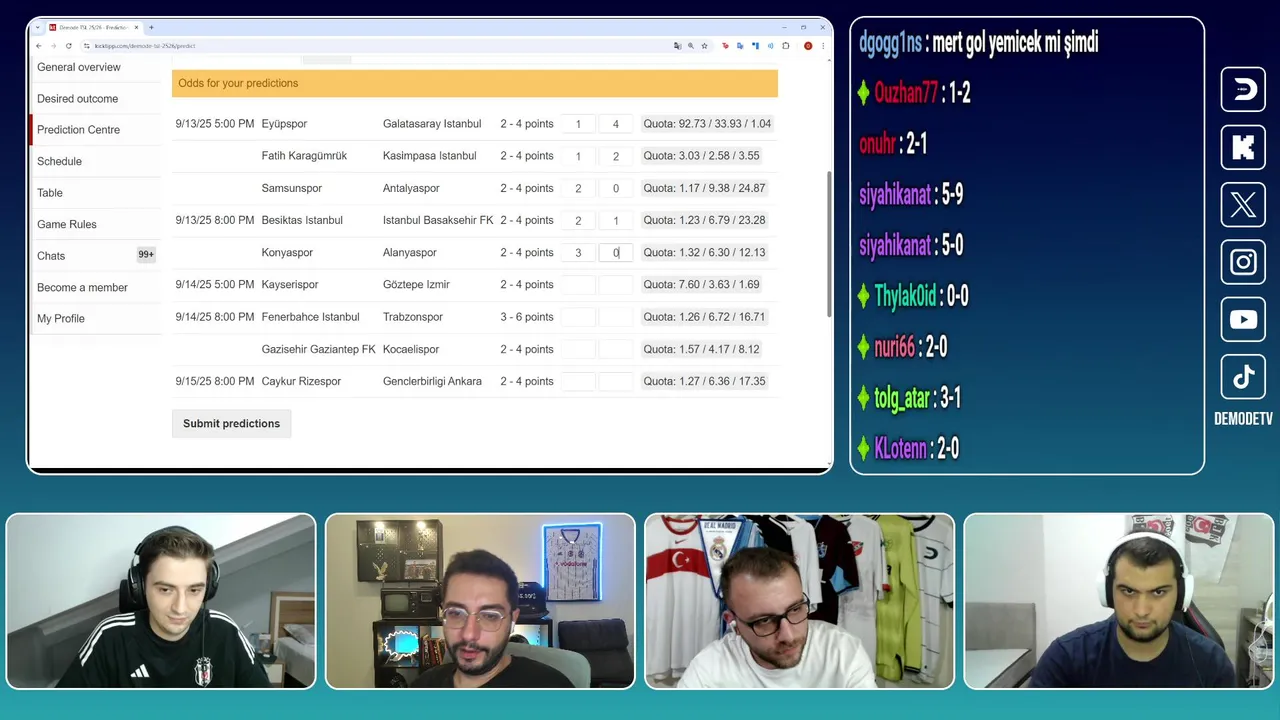Open General overview in sidebar

(x=79, y=67)
